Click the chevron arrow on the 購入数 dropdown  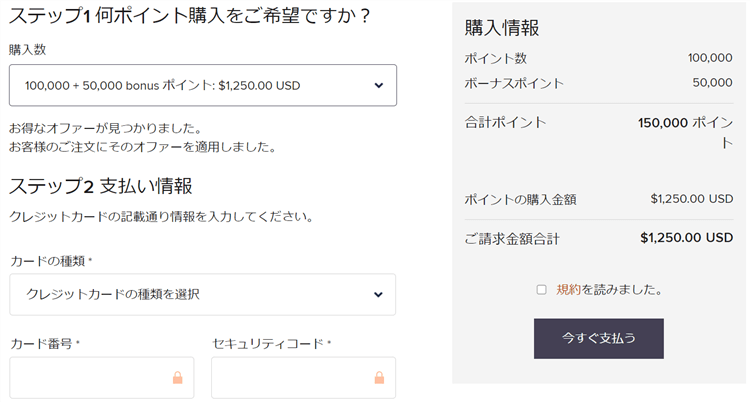coord(379,85)
